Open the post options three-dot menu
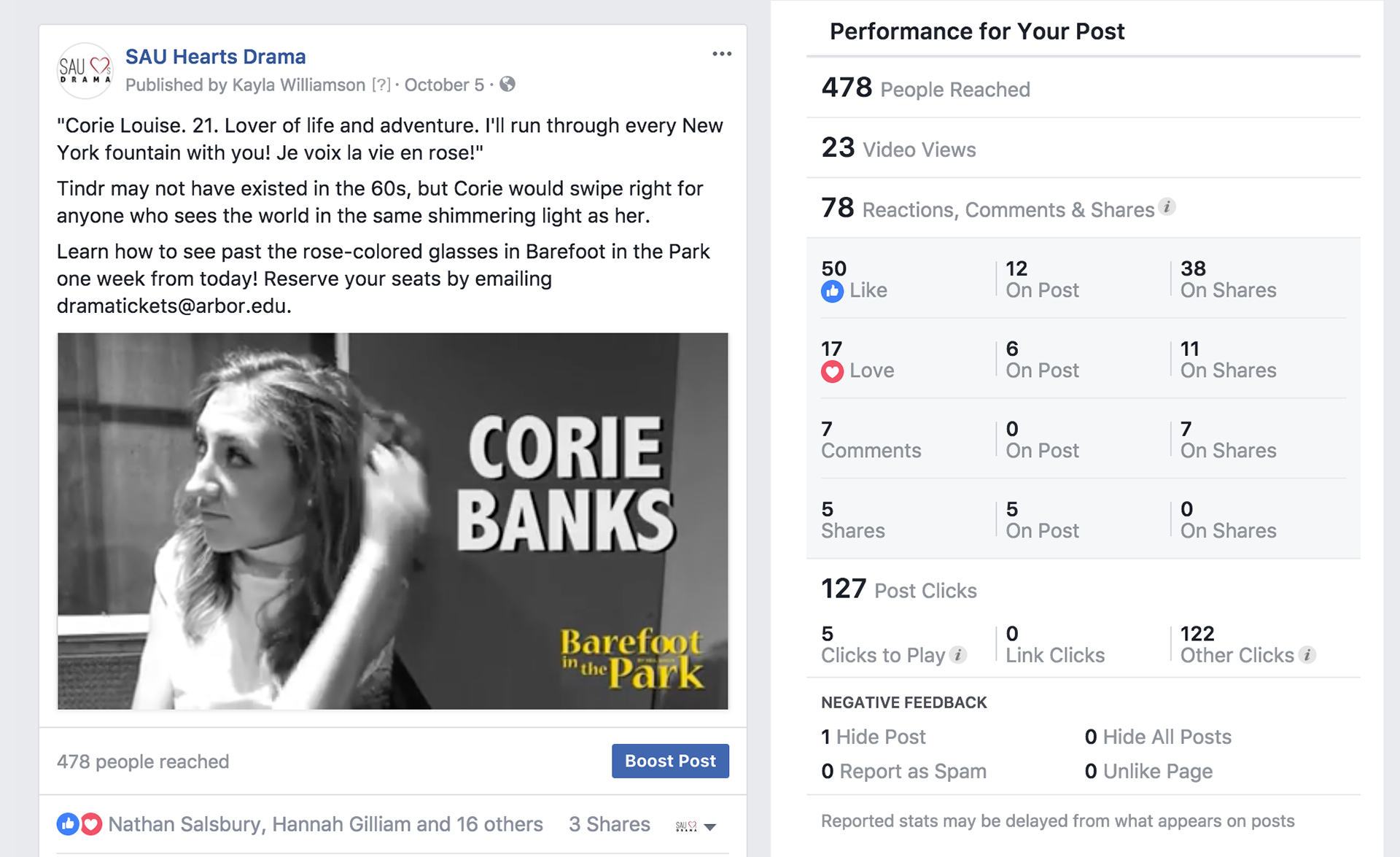The image size is (1400, 857). (722, 54)
